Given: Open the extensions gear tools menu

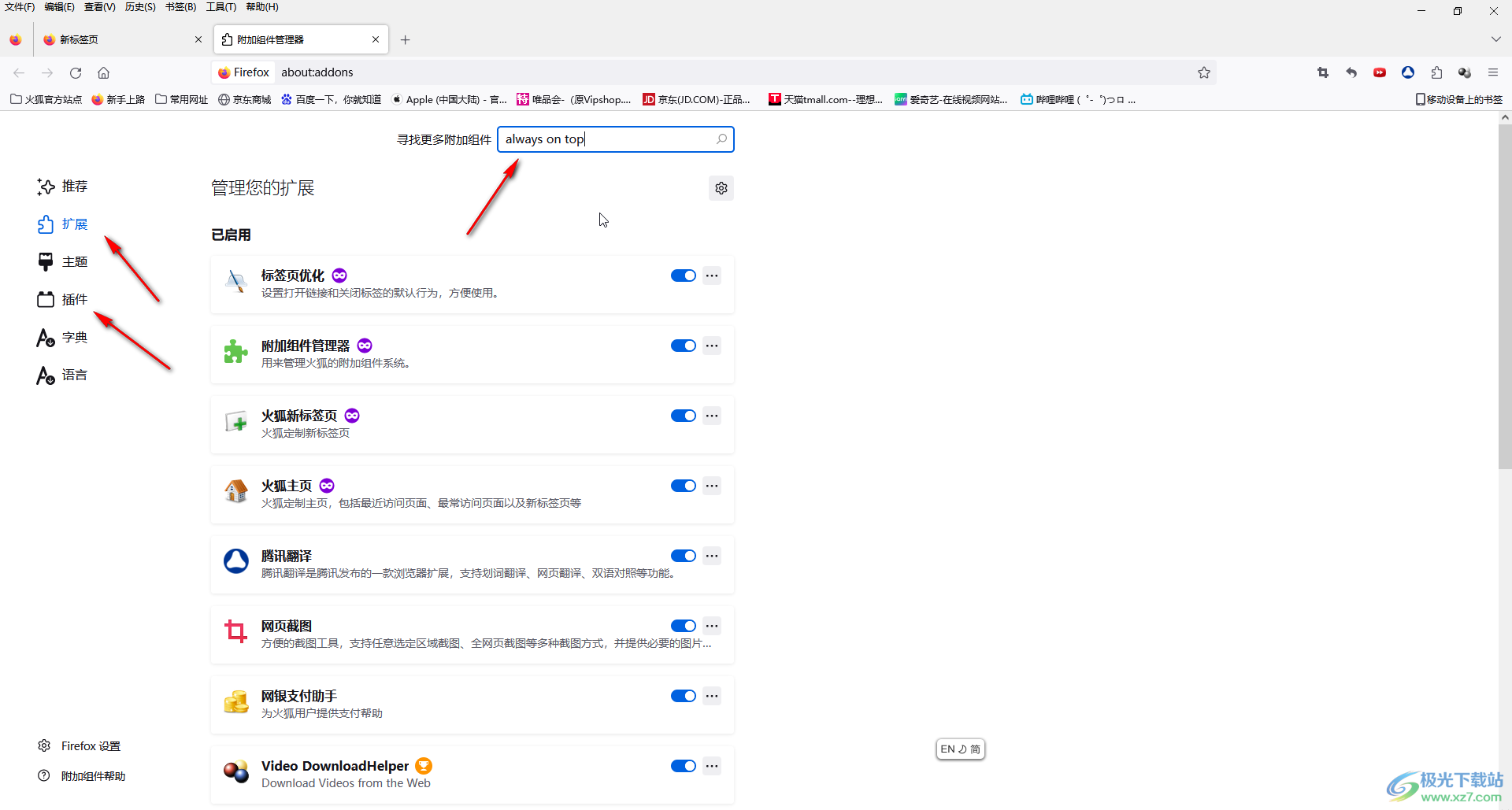Looking at the screenshot, I should click(x=721, y=188).
